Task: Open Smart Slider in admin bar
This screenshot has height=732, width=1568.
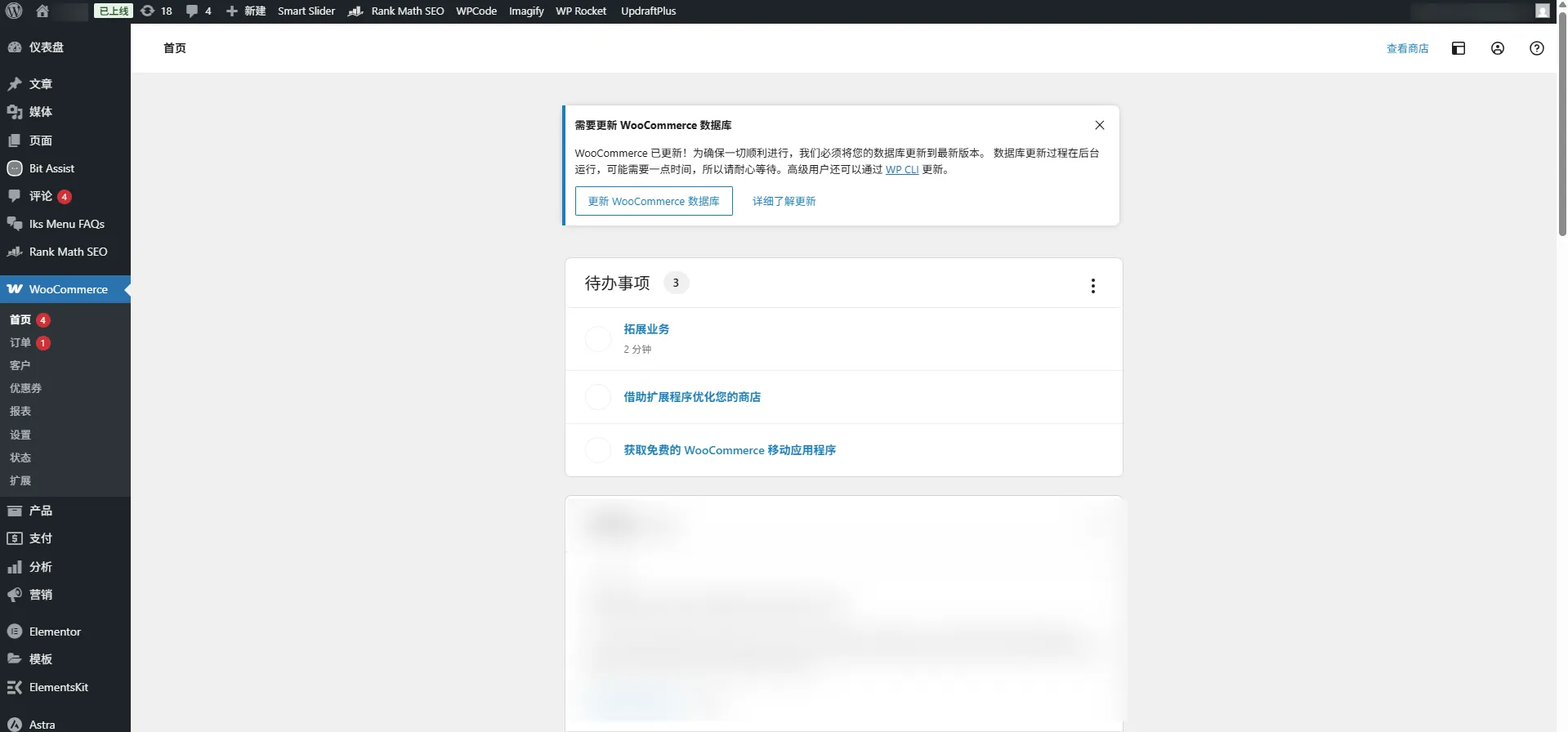Action: [306, 11]
